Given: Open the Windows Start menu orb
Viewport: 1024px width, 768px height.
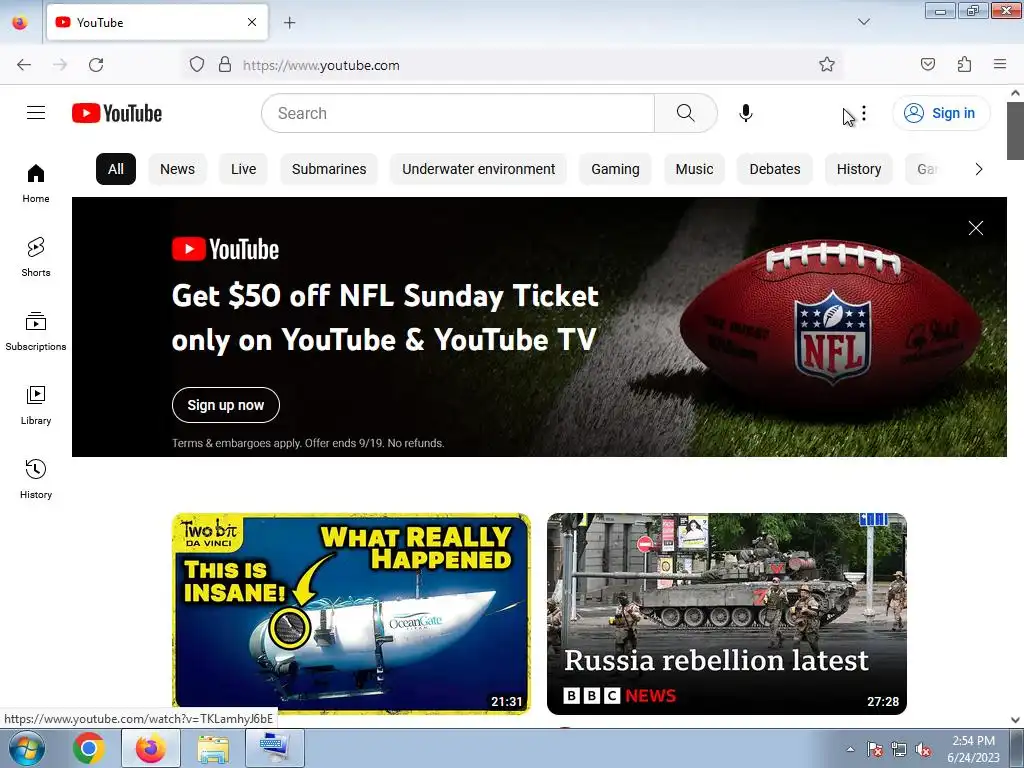Looking at the screenshot, I should (x=27, y=748).
